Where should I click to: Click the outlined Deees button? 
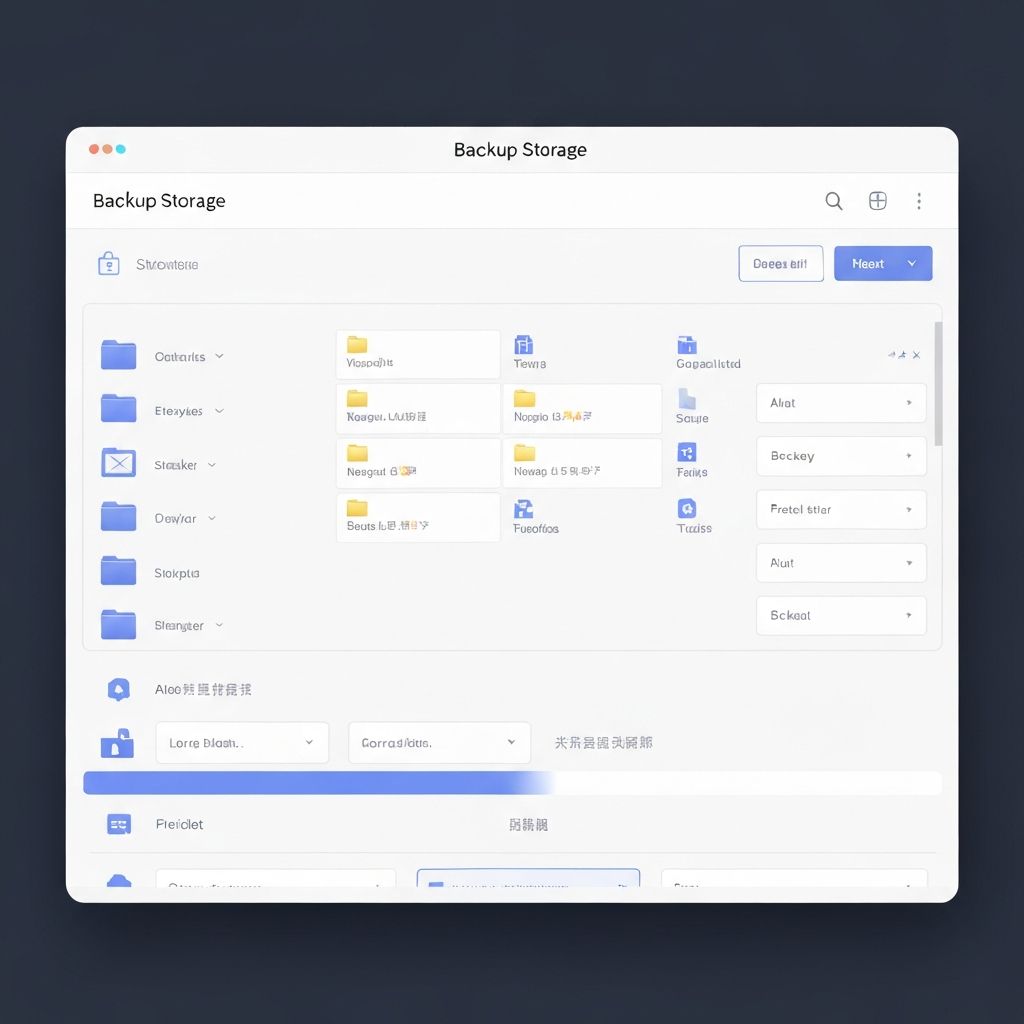[x=780, y=264]
